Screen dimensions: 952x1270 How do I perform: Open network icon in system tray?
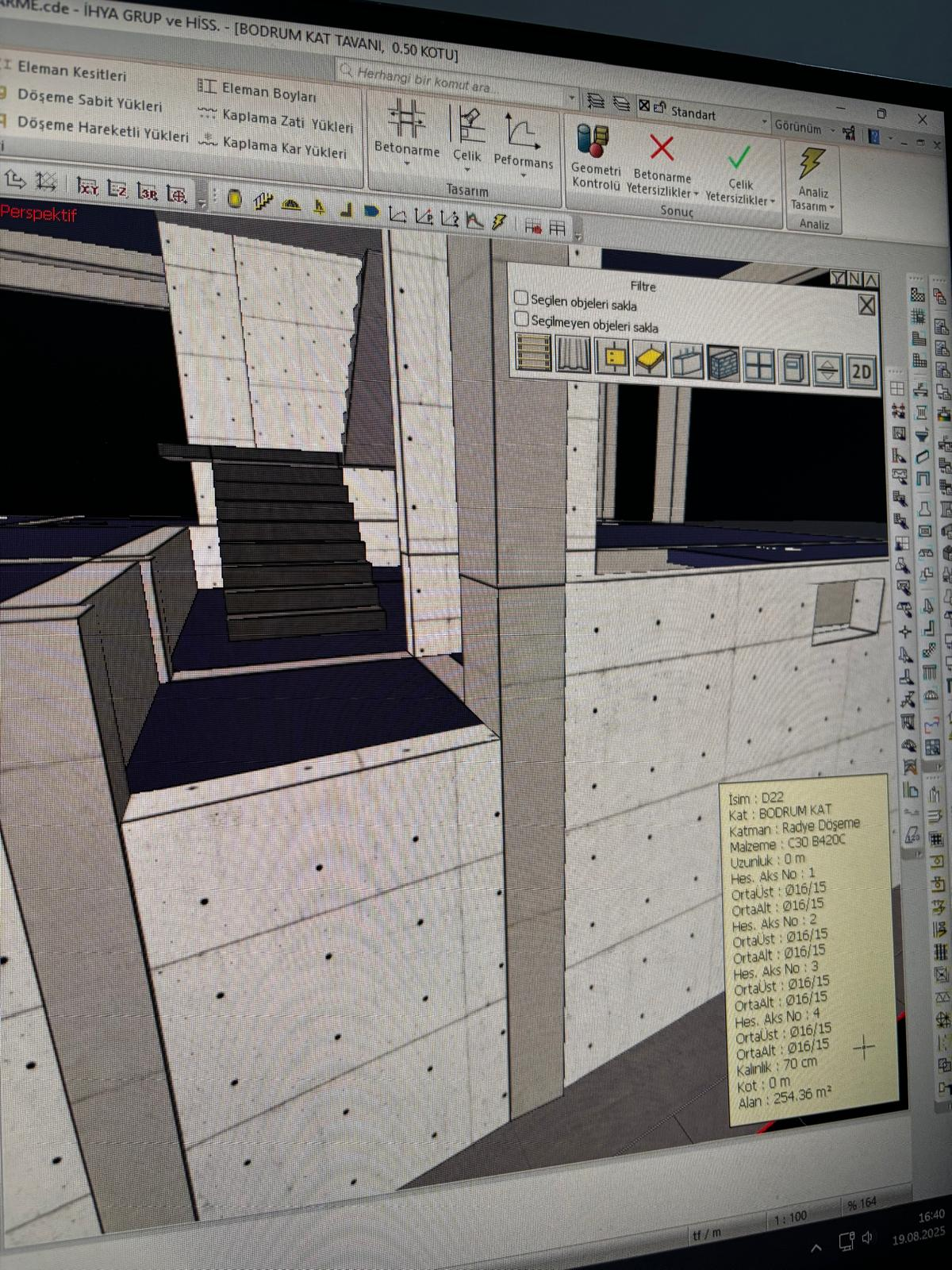click(x=846, y=1241)
